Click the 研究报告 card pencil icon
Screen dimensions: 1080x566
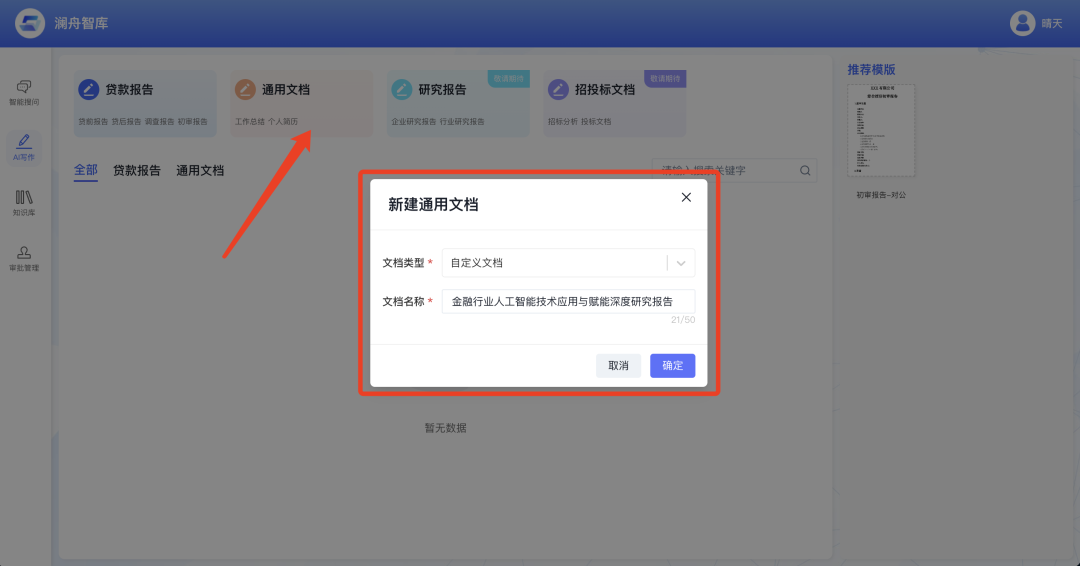(402, 90)
